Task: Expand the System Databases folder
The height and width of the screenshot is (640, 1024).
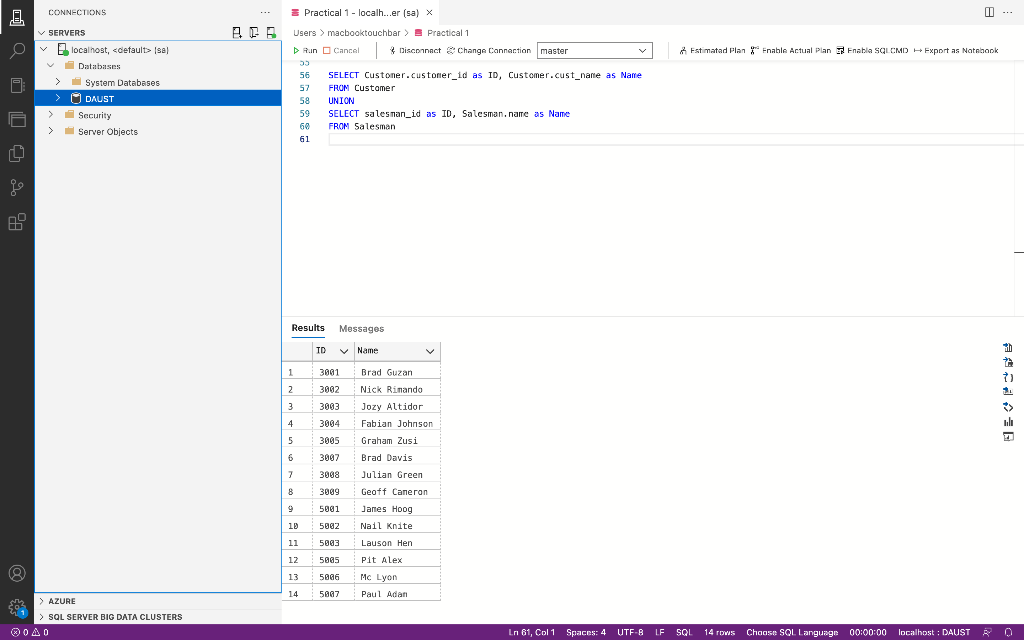Action: (x=58, y=82)
